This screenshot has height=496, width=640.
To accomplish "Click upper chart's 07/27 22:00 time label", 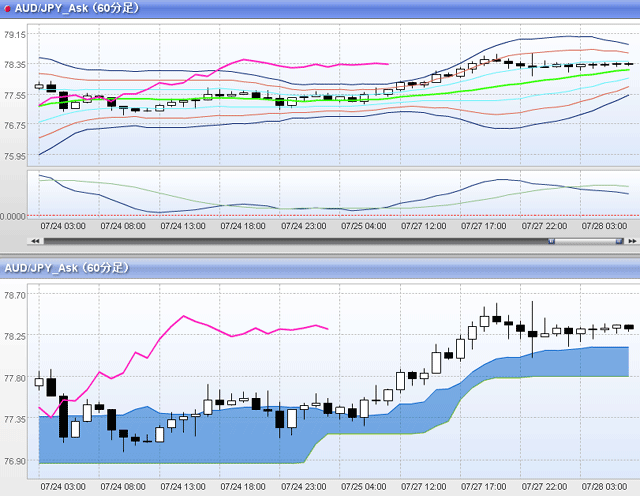I will tap(544, 226).
